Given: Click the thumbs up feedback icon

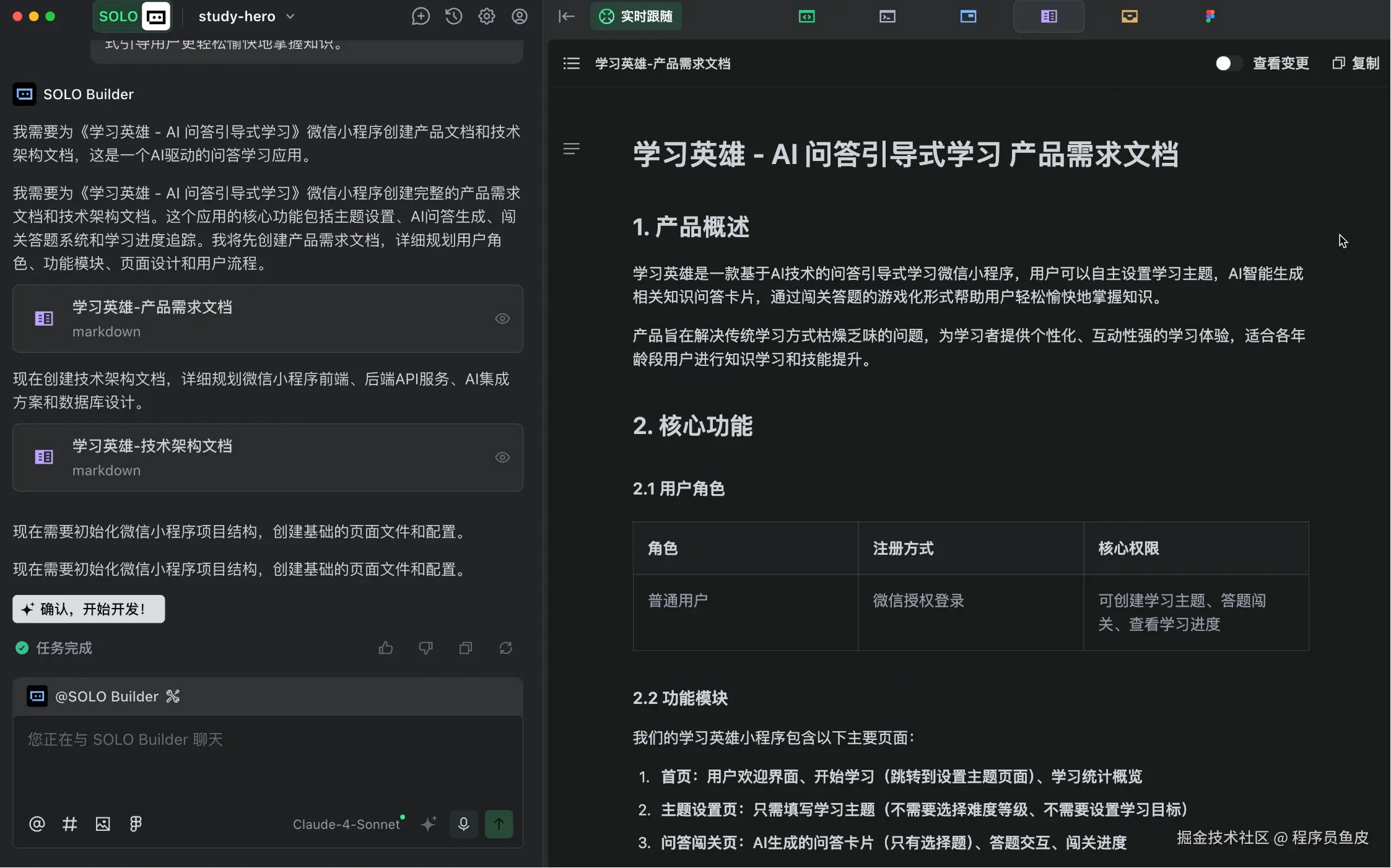Looking at the screenshot, I should pos(386,648).
